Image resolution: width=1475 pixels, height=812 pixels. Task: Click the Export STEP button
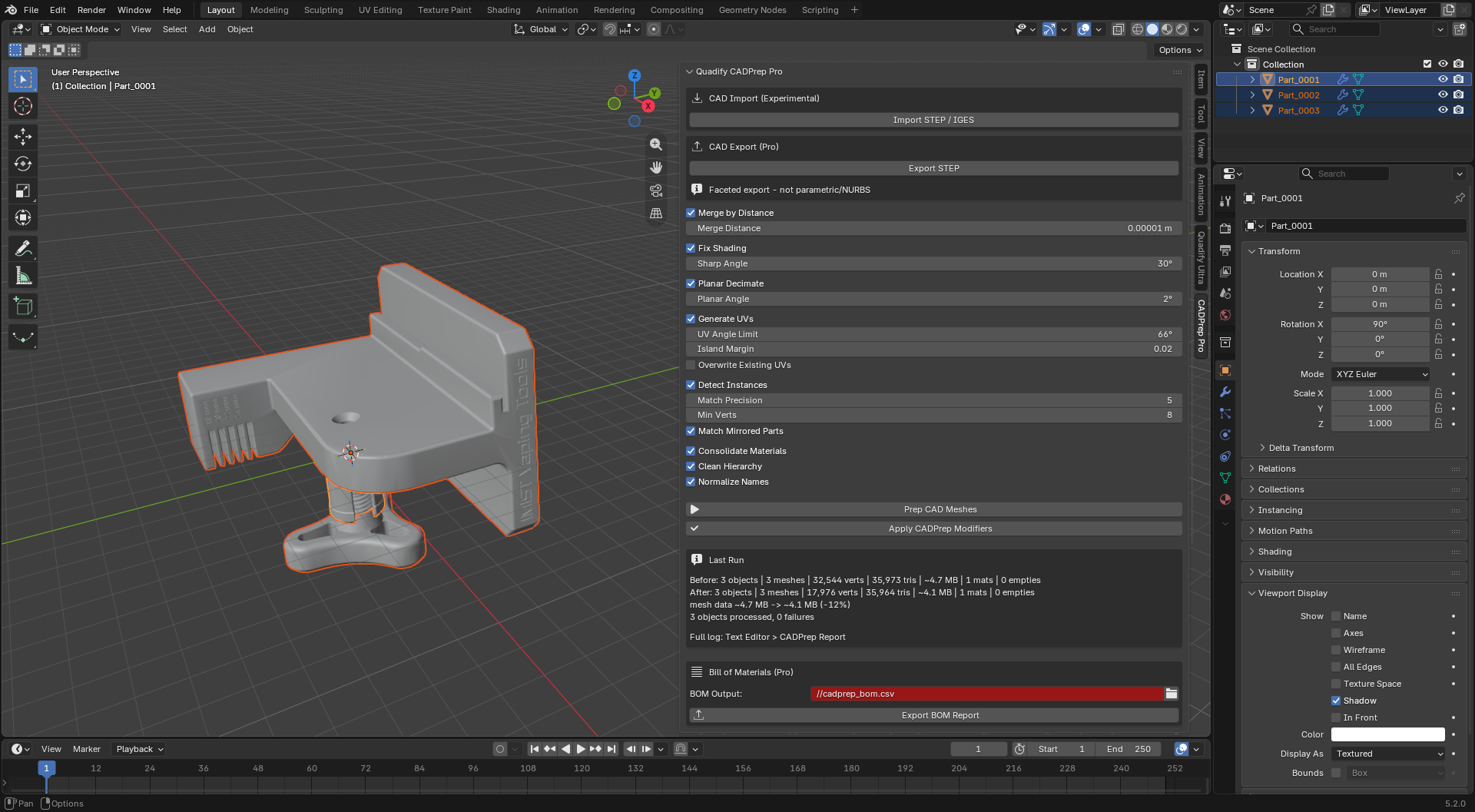tap(934, 168)
